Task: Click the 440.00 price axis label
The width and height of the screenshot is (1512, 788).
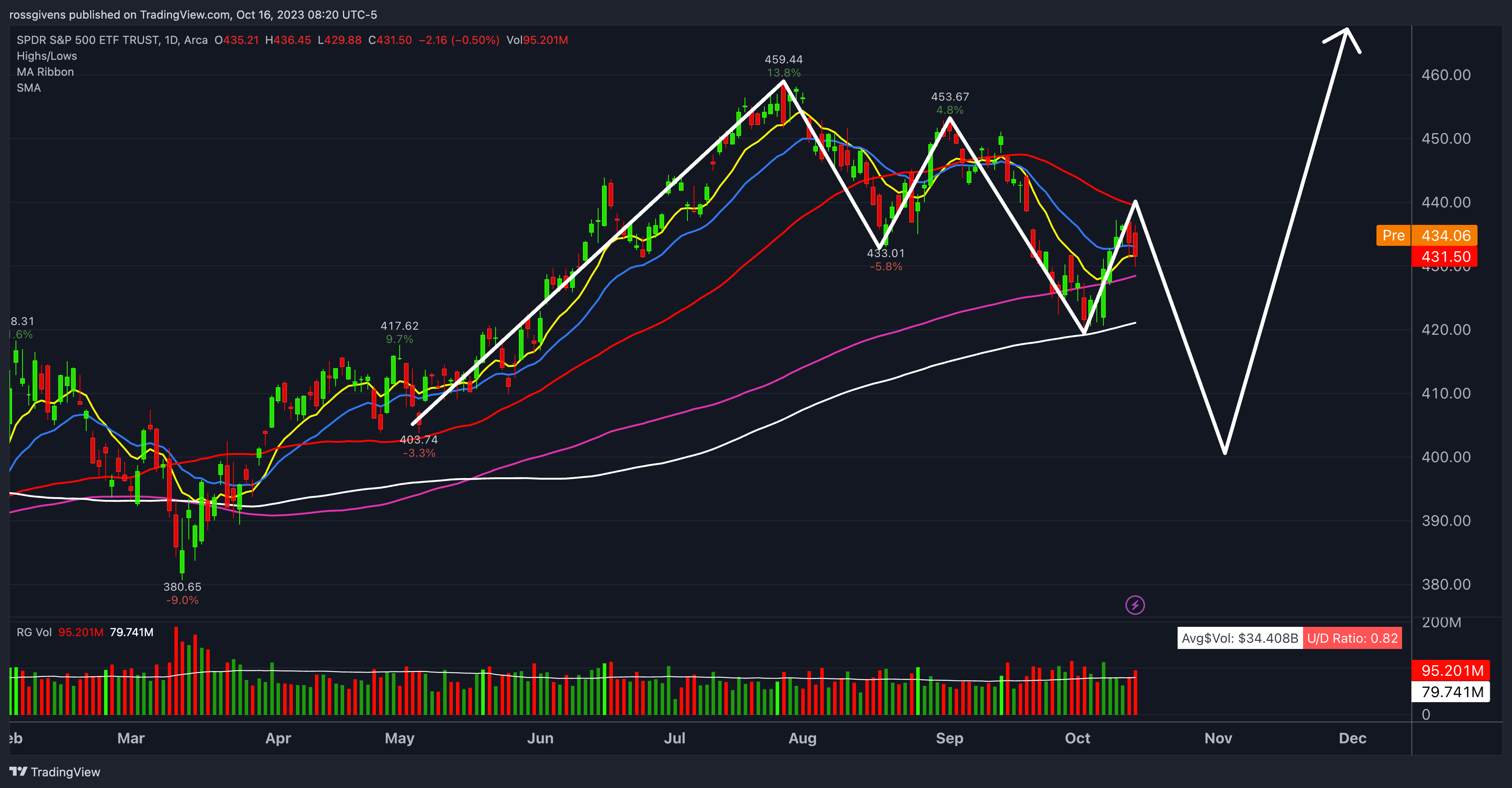Action: click(1446, 202)
